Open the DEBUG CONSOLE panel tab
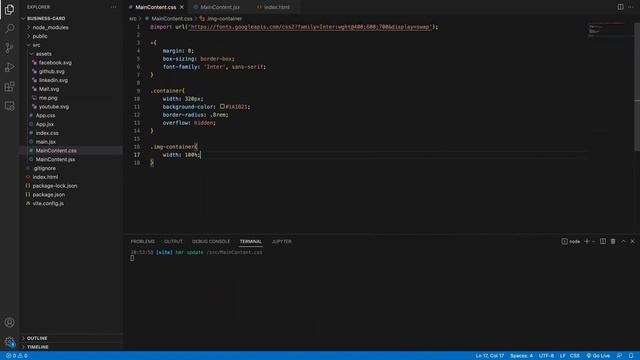The height and width of the screenshot is (360, 640). click(211, 242)
